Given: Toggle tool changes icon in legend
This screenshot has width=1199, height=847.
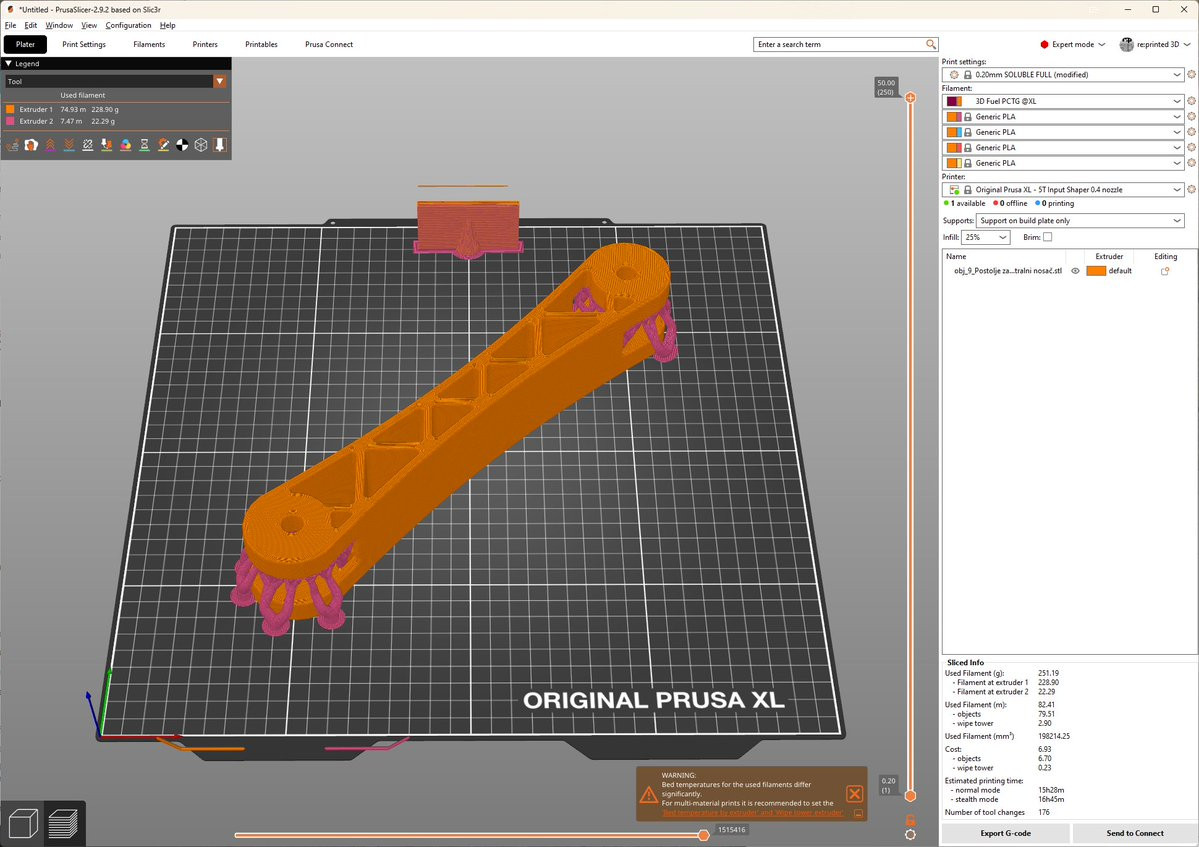Looking at the screenshot, I should (106, 144).
